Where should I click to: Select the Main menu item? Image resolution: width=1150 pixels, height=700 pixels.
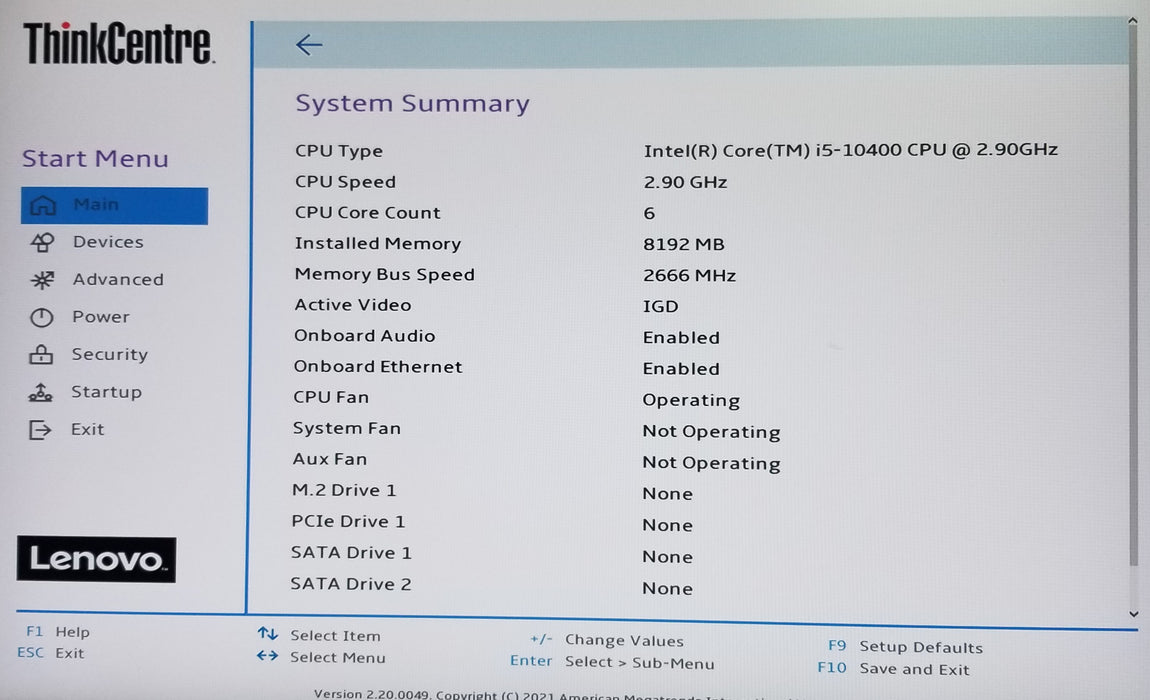[x=114, y=205]
